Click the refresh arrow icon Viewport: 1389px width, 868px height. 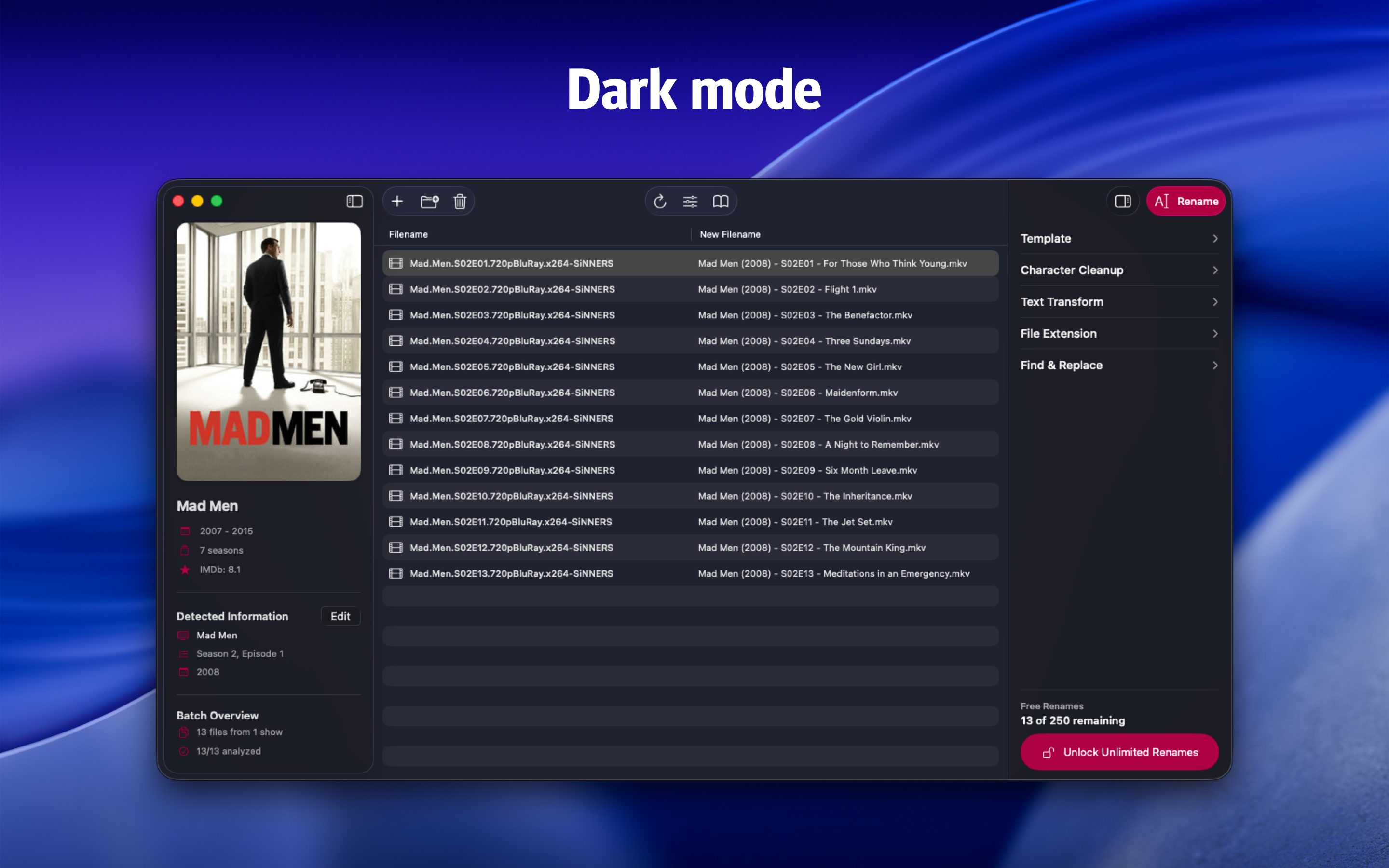pyautogui.click(x=659, y=201)
